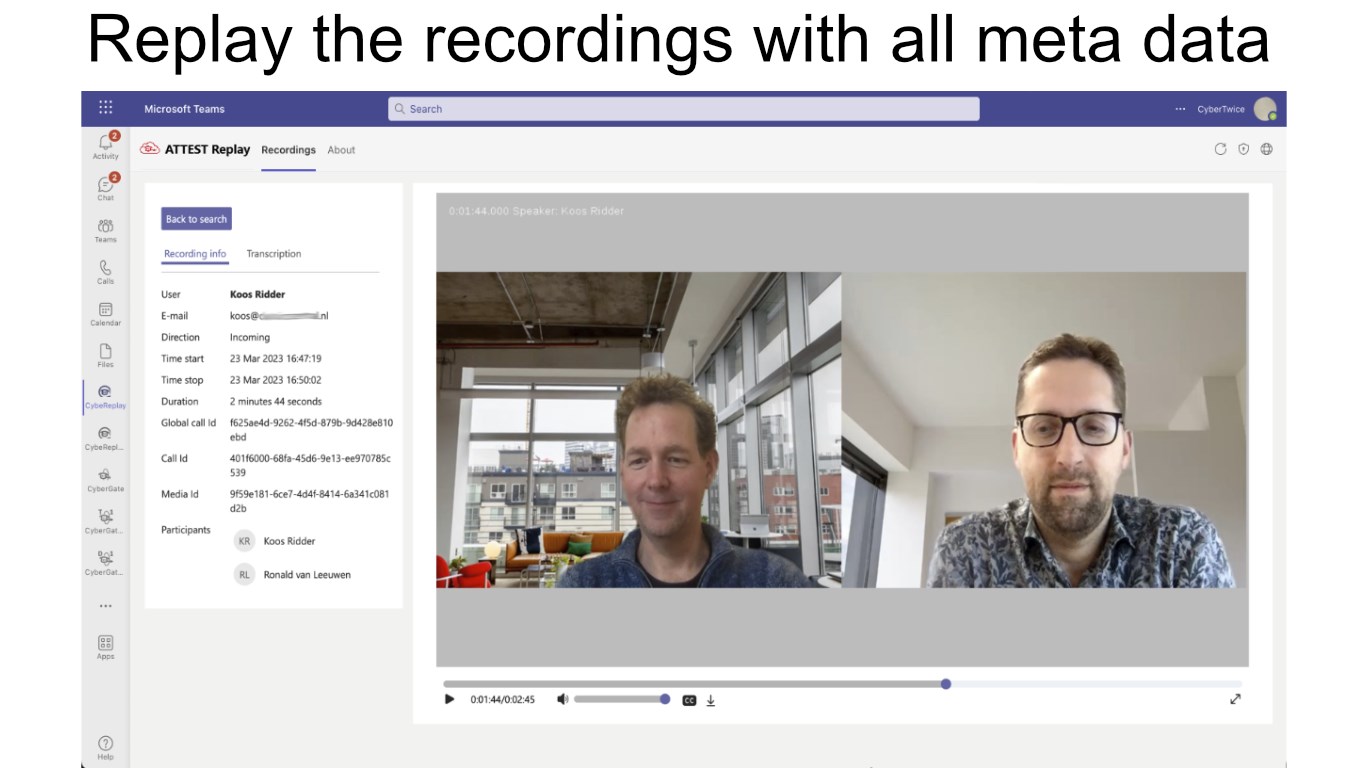This screenshot has width=1366, height=768.
Task: Click into the Teams Search box
Action: 684,109
